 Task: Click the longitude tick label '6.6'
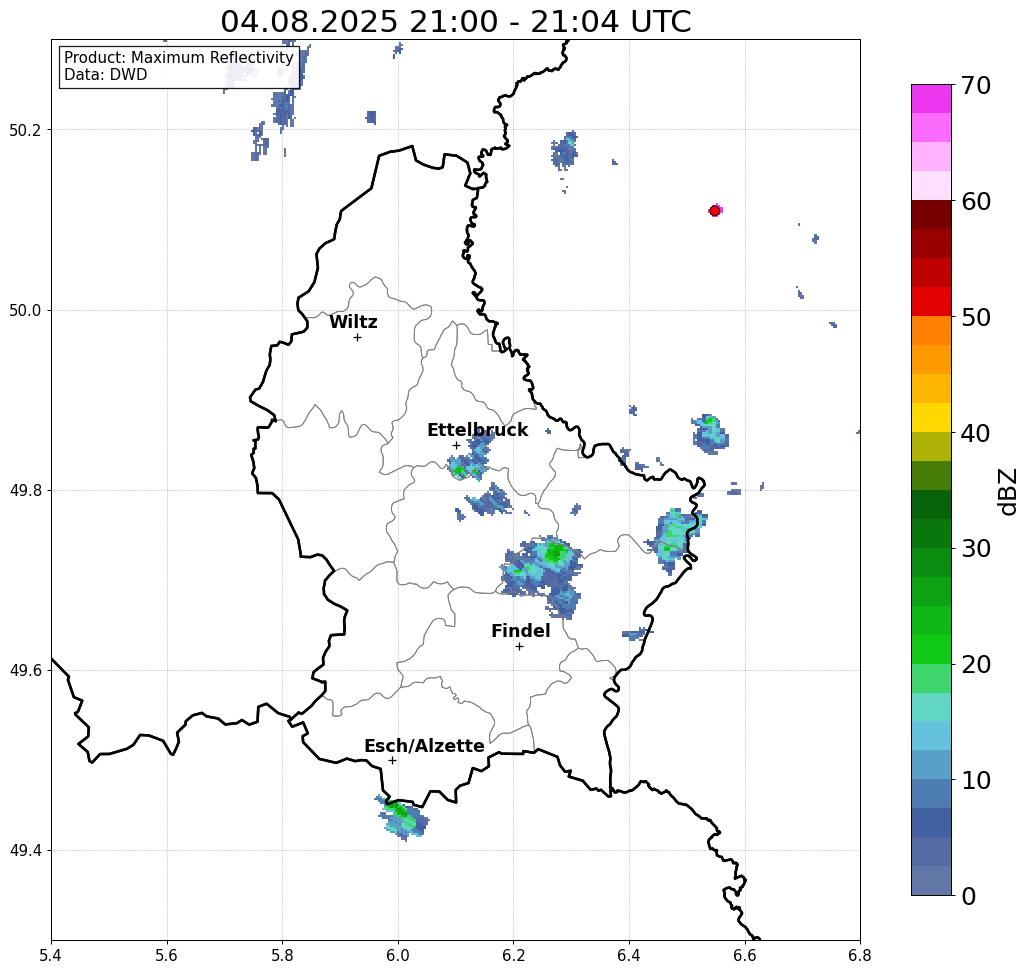click(x=744, y=955)
